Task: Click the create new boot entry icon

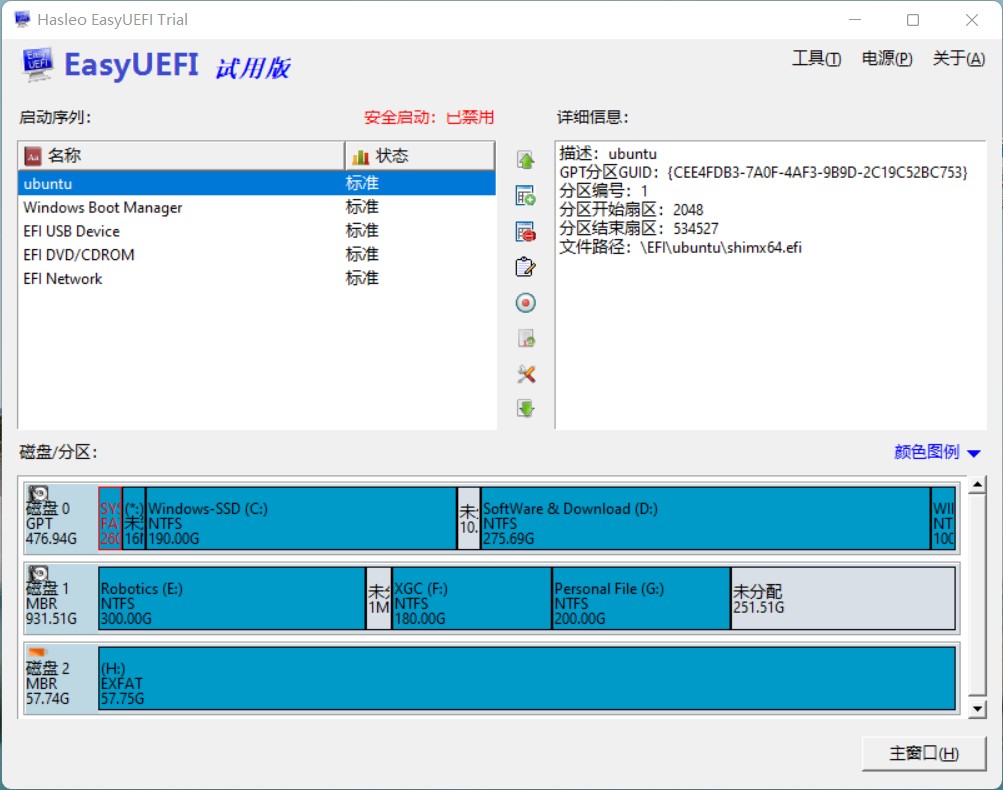Action: click(526, 196)
